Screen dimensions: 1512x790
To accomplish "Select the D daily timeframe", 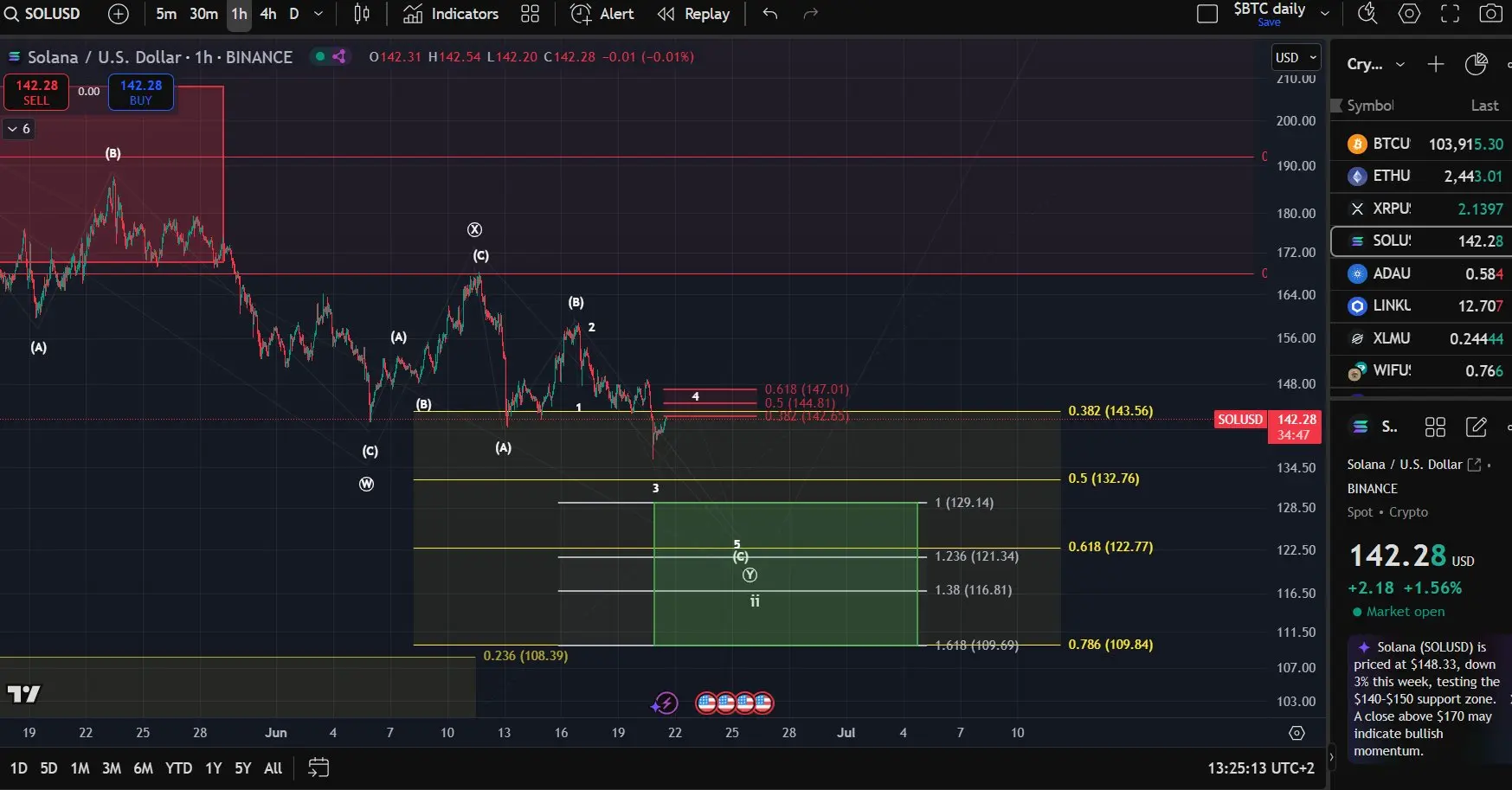I will [x=294, y=14].
